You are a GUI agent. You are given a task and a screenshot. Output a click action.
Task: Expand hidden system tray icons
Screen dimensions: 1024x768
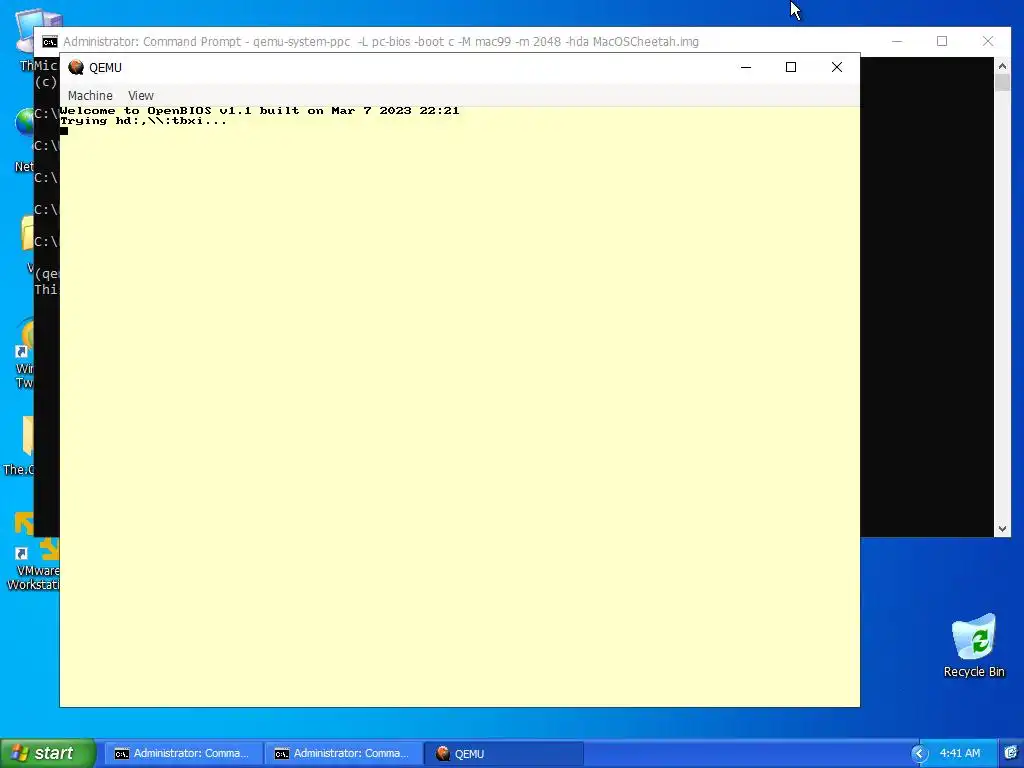point(920,754)
